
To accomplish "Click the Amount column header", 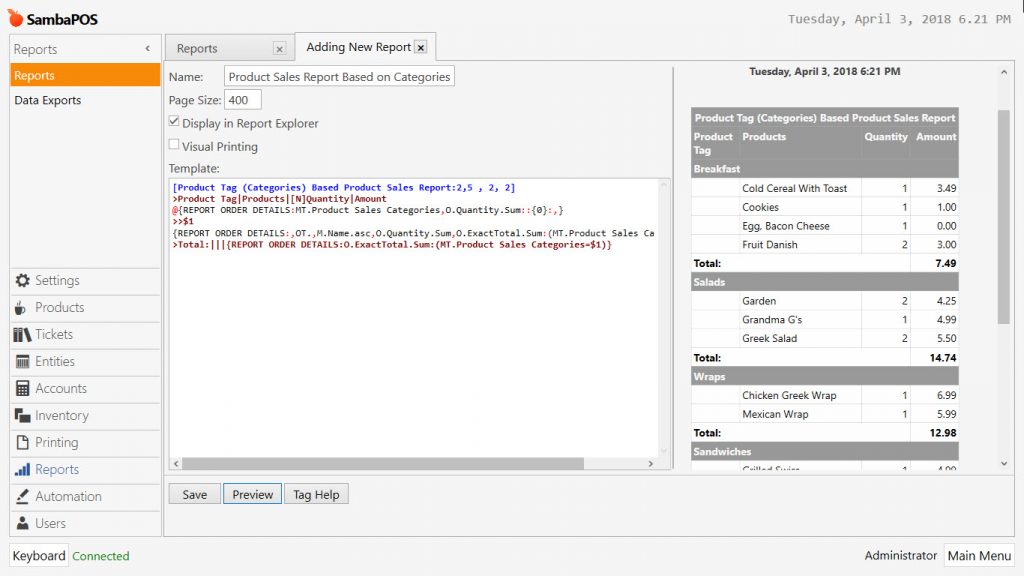I will 936,136.
